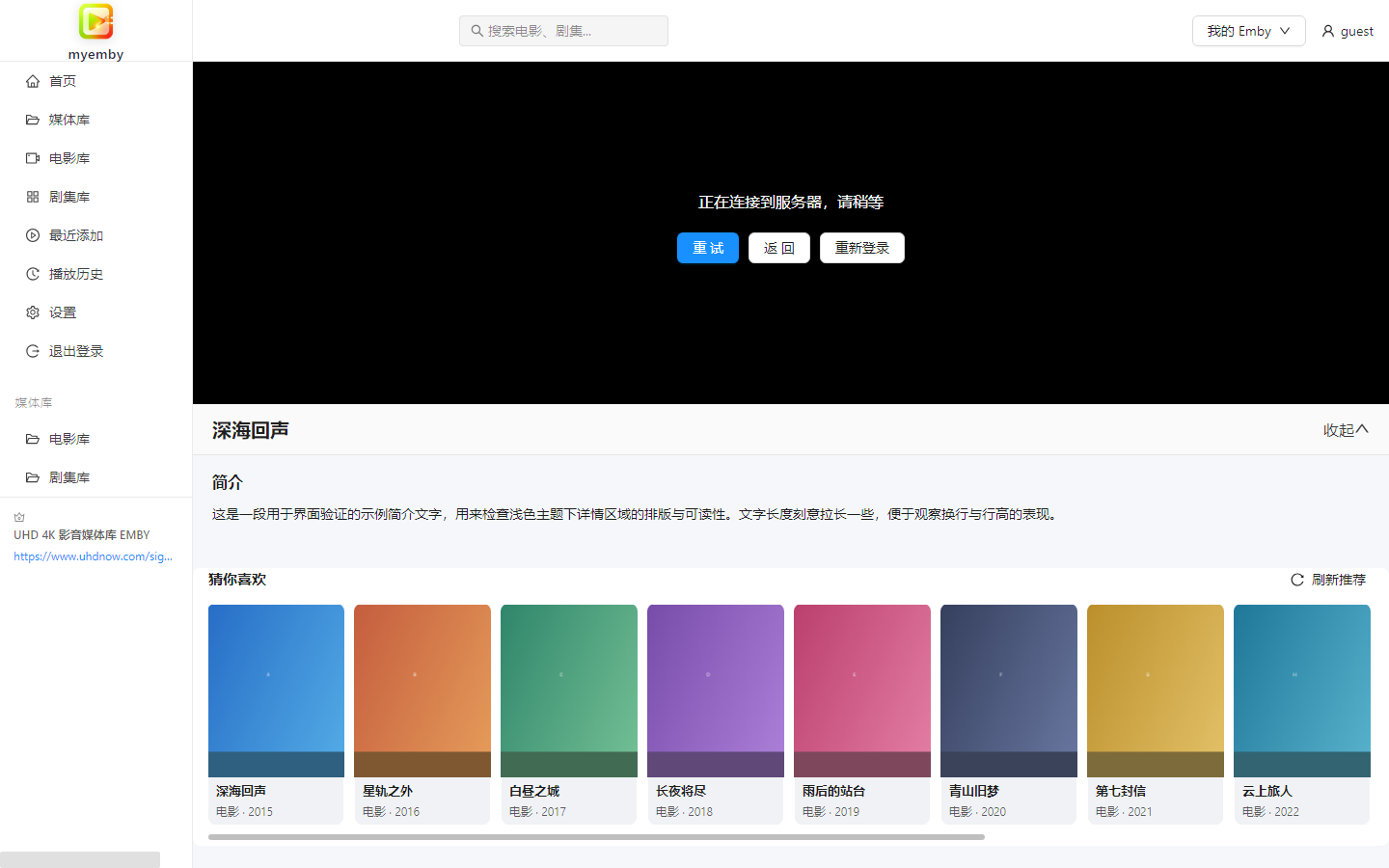Click folder icon of lower 剧集库 entry
Screen dimensions: 1389x868
coord(33,477)
